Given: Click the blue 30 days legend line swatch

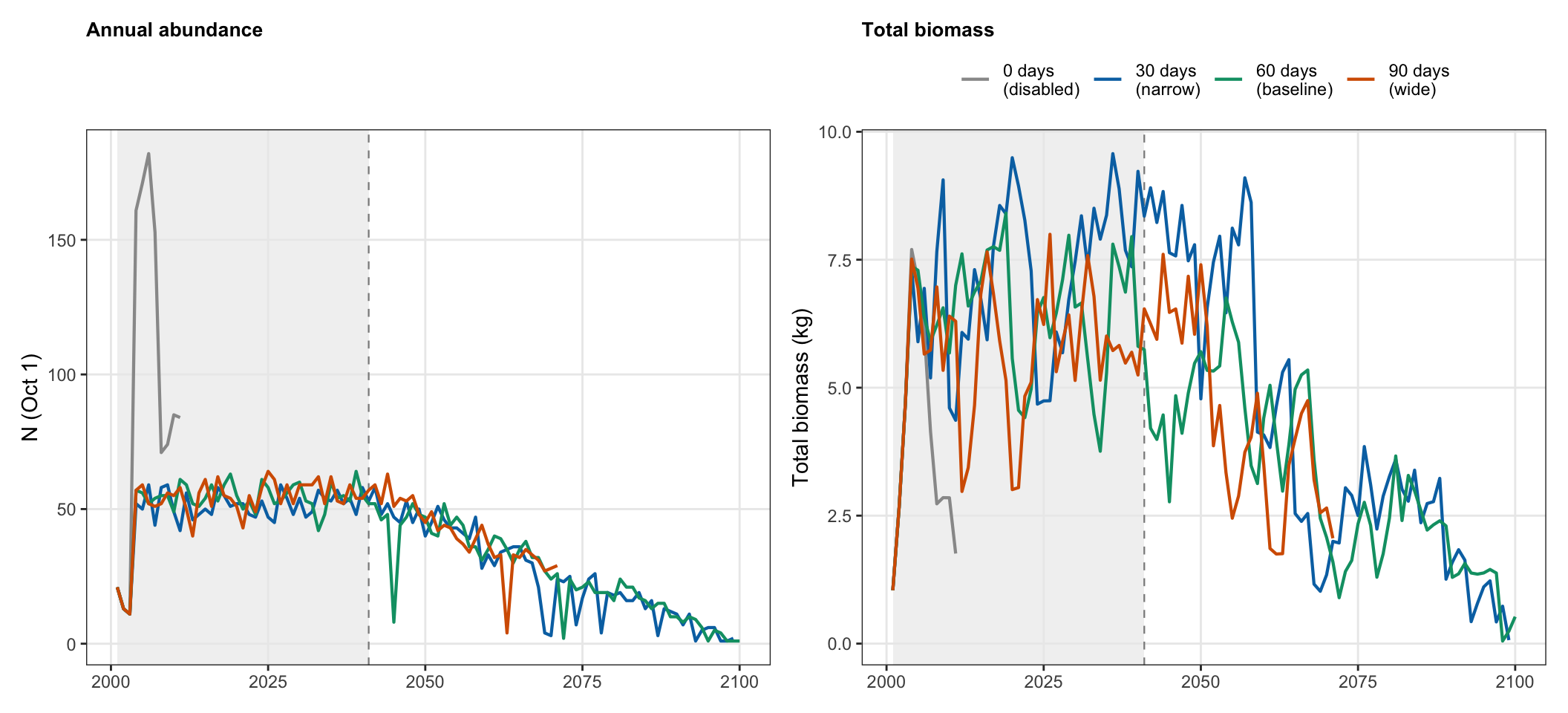Looking at the screenshot, I should 1108,79.
